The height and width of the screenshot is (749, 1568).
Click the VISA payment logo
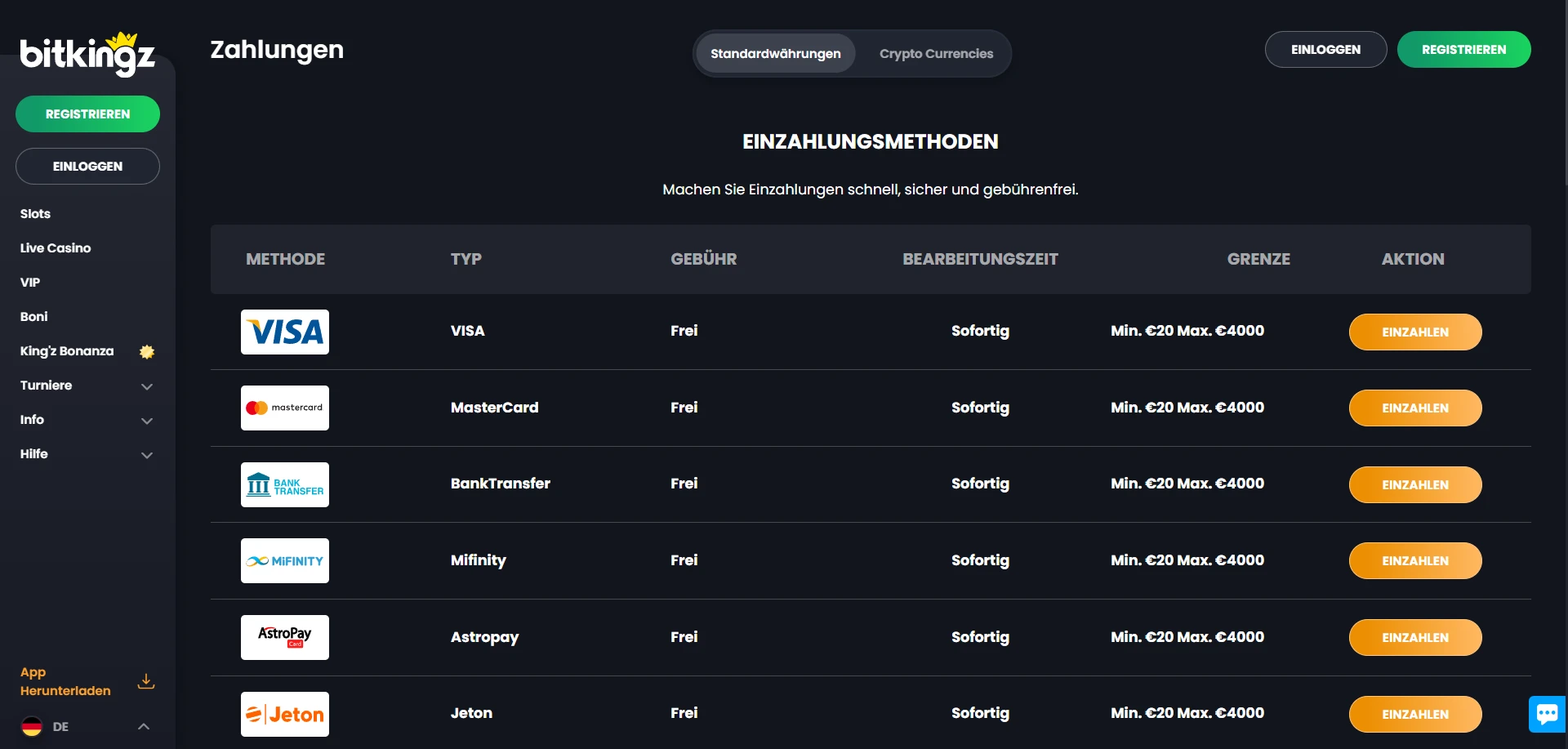[x=285, y=332]
